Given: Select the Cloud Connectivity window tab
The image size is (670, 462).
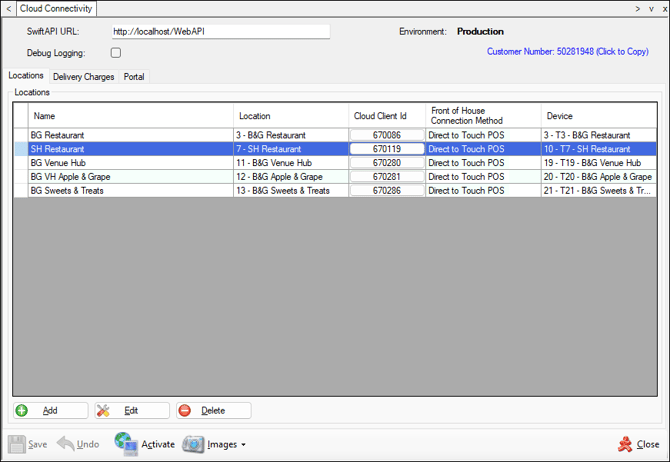Looking at the screenshot, I should click(x=56, y=9).
